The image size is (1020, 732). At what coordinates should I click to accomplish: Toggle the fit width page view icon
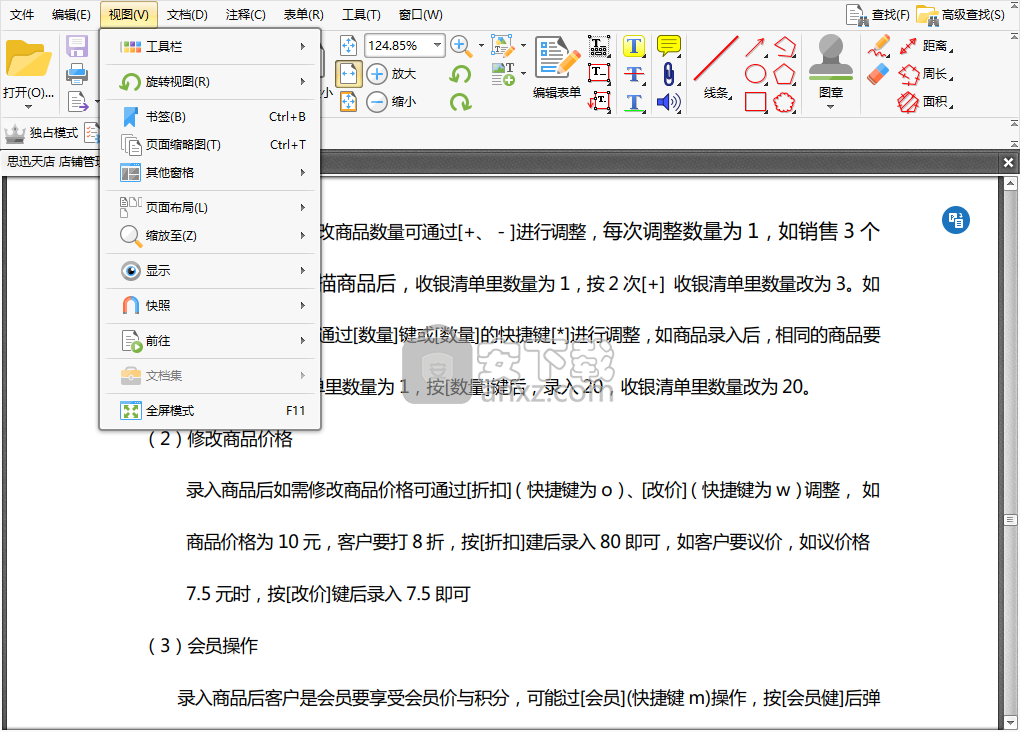[x=349, y=74]
